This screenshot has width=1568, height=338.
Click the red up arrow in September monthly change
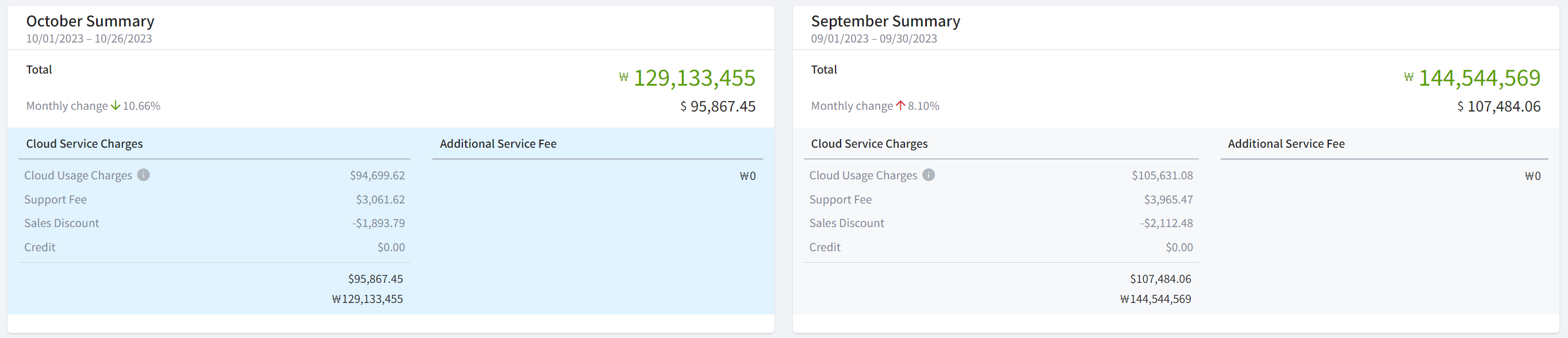tap(900, 105)
